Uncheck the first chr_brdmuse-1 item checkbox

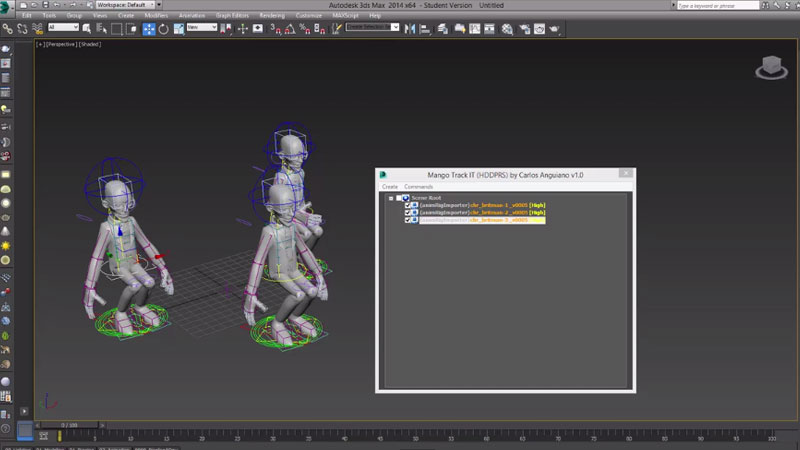point(408,205)
